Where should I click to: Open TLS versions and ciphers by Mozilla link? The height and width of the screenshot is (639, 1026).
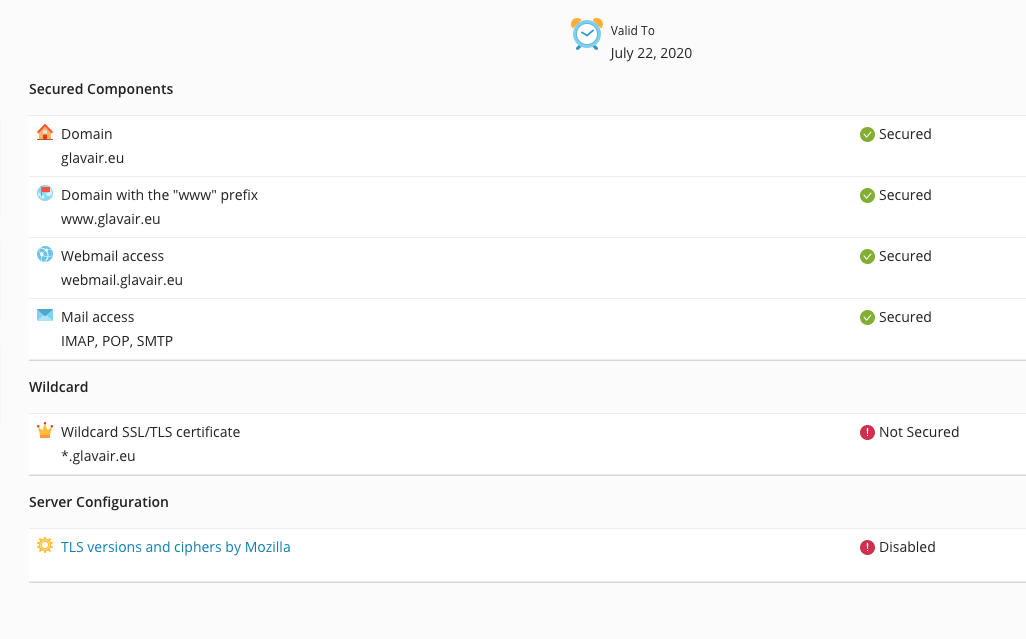pos(175,547)
